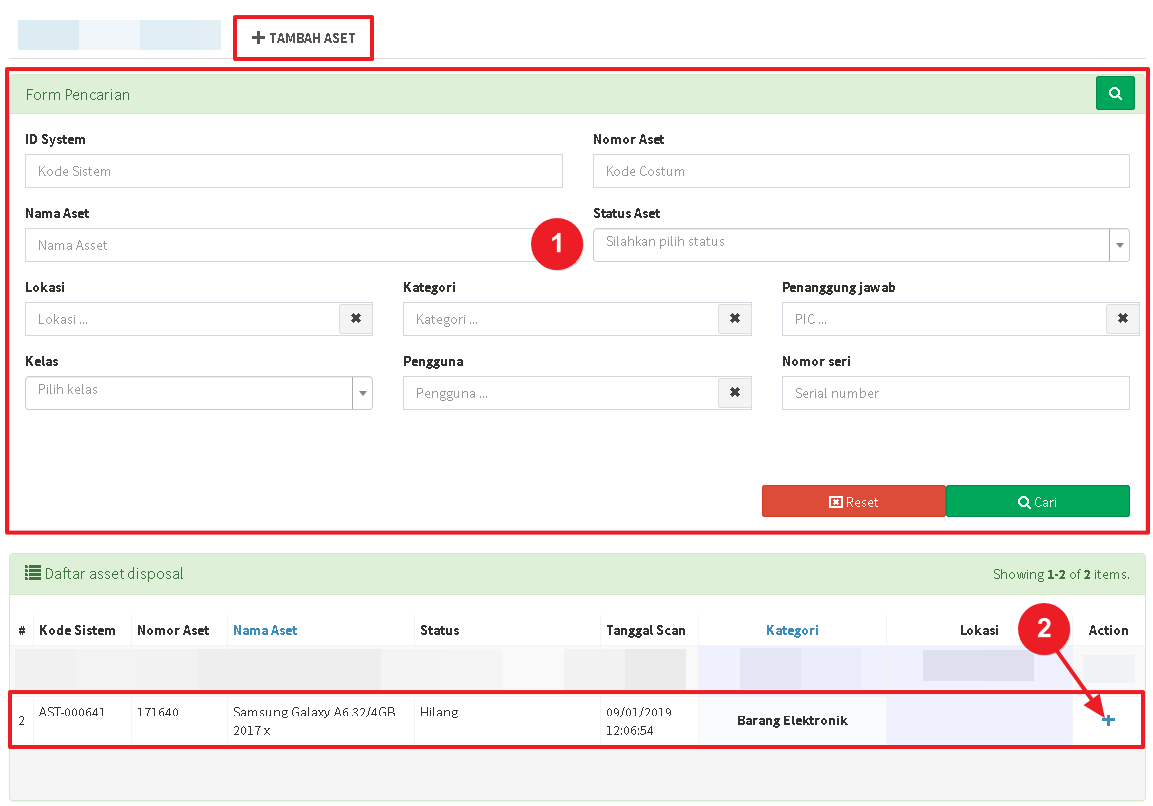Image resolution: width=1153 pixels, height=806 pixels.
Task: Click the Nomor Aset input field
Action: point(860,171)
